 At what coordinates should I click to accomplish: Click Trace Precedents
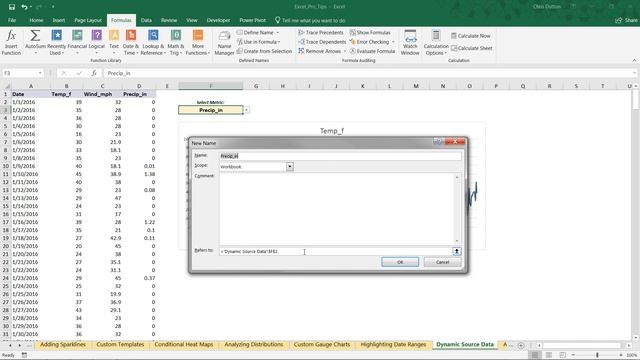pyautogui.click(x=321, y=32)
